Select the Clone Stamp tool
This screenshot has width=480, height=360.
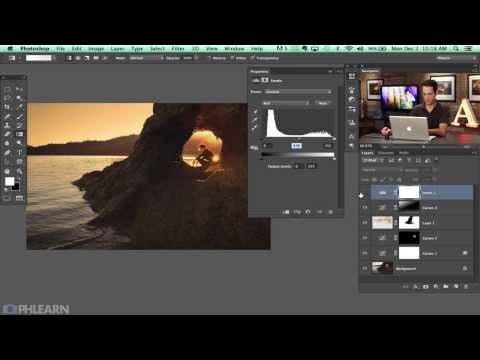pyautogui.click(x=7, y=125)
